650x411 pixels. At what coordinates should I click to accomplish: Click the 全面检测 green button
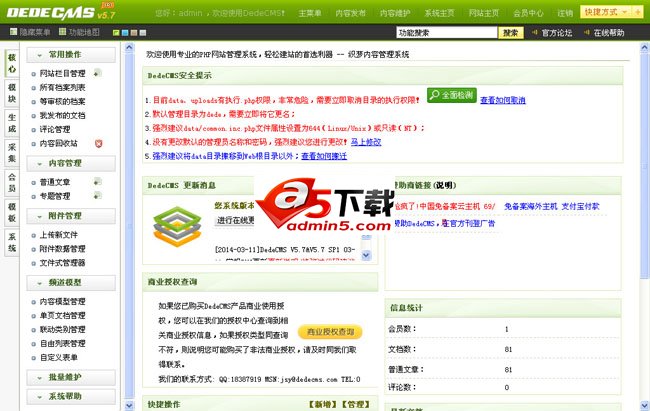451,95
